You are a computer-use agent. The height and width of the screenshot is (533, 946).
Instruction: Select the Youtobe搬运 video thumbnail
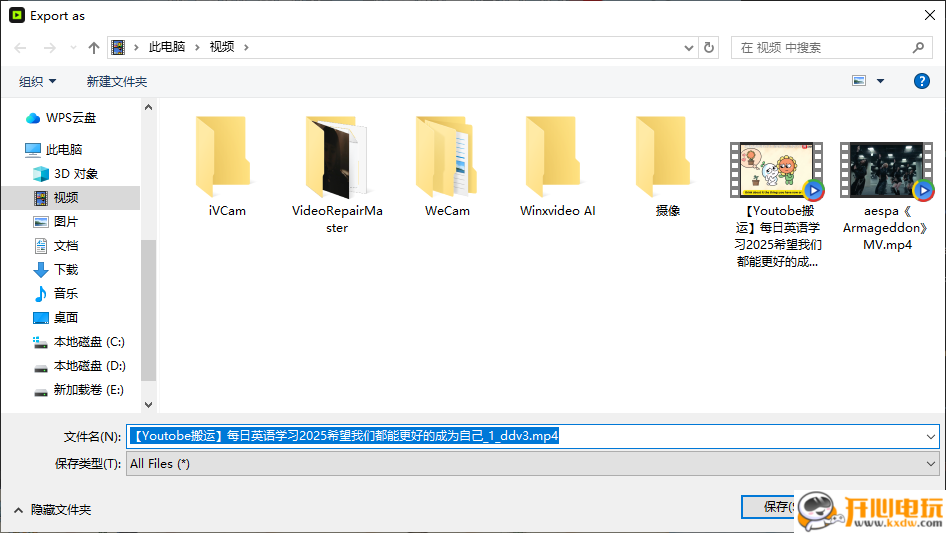777,170
